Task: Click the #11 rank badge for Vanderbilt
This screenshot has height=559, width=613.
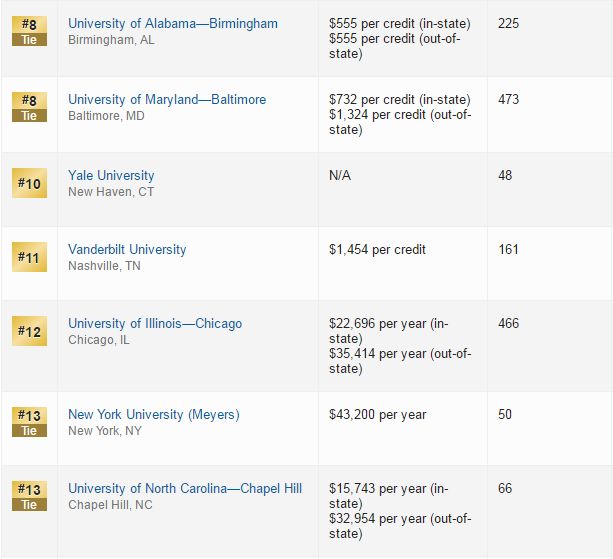Action: (x=29, y=257)
